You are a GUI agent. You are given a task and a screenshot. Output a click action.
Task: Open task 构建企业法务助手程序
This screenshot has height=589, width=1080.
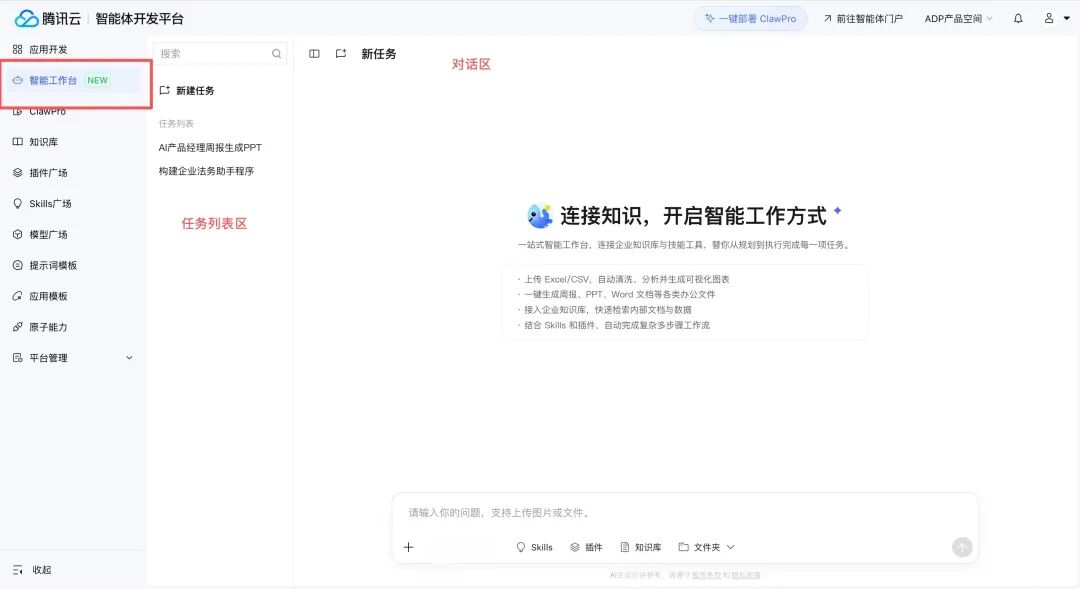coord(206,171)
